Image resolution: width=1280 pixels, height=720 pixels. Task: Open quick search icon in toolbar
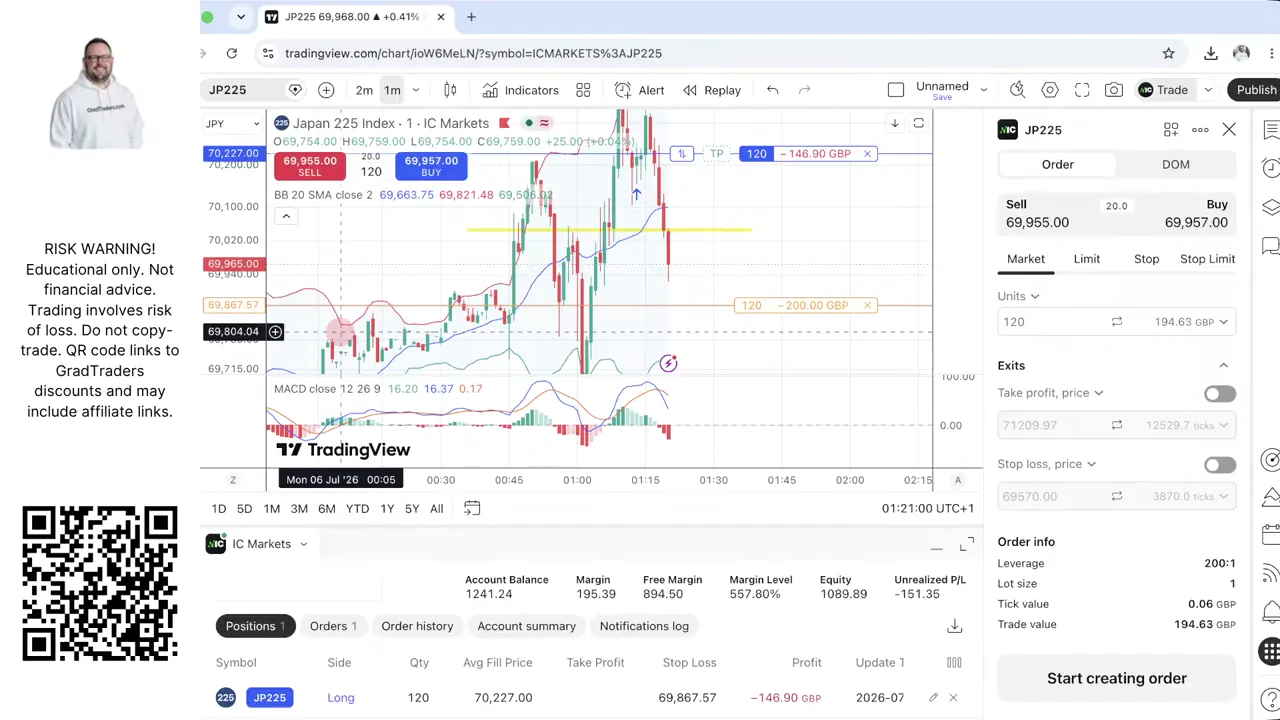1017,90
